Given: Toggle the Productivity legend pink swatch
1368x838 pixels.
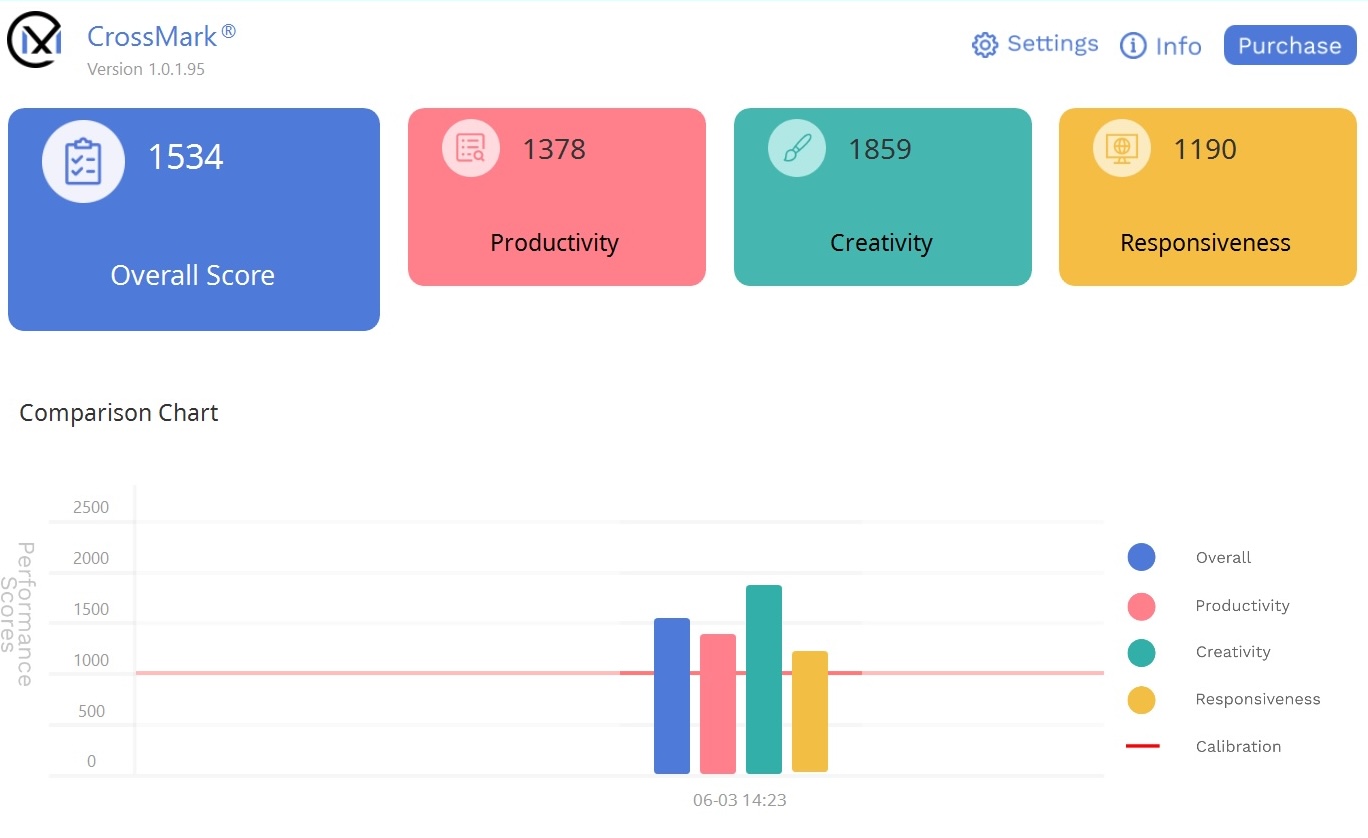Looking at the screenshot, I should coord(1141,606).
